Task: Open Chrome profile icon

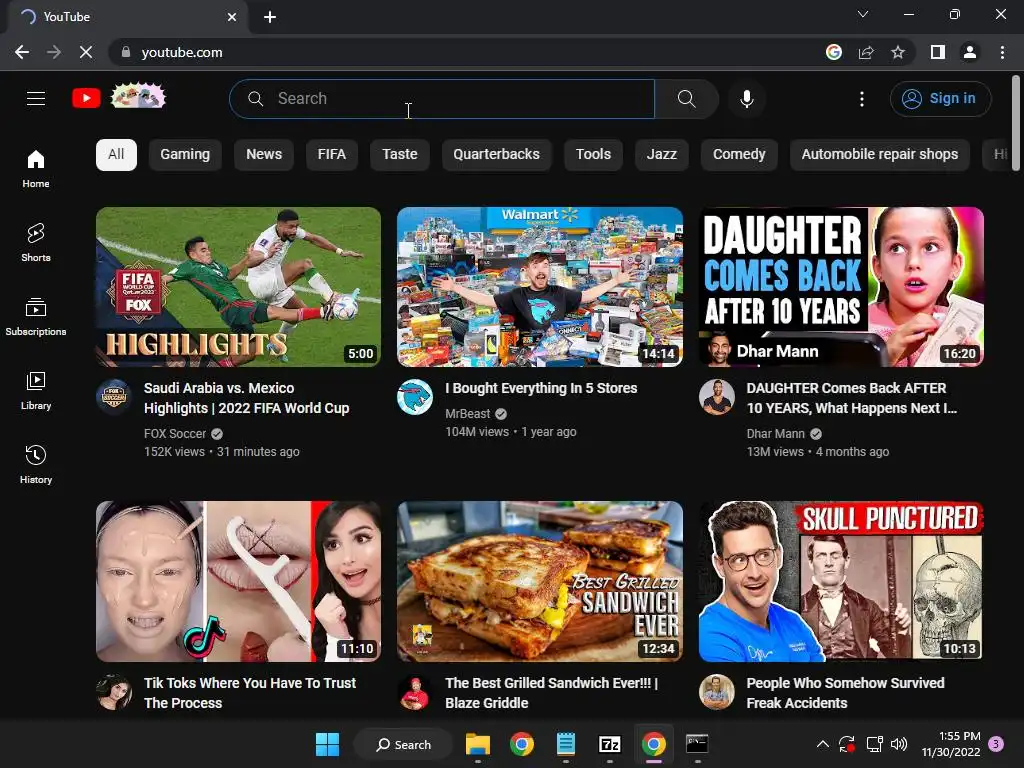Action: (970, 52)
